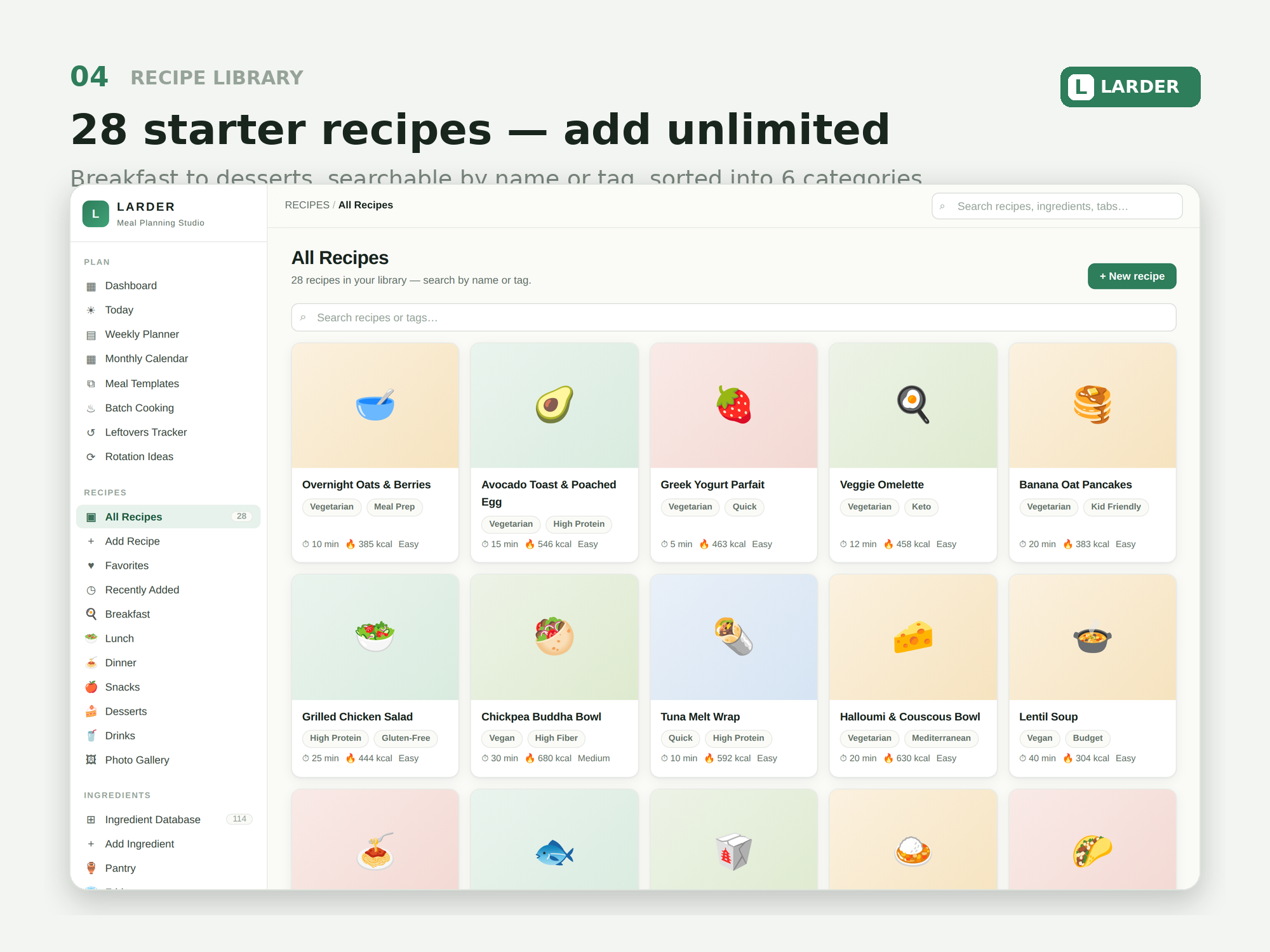Click the Snacks apple icon
Image resolution: width=1270 pixels, height=952 pixels.
(x=91, y=687)
